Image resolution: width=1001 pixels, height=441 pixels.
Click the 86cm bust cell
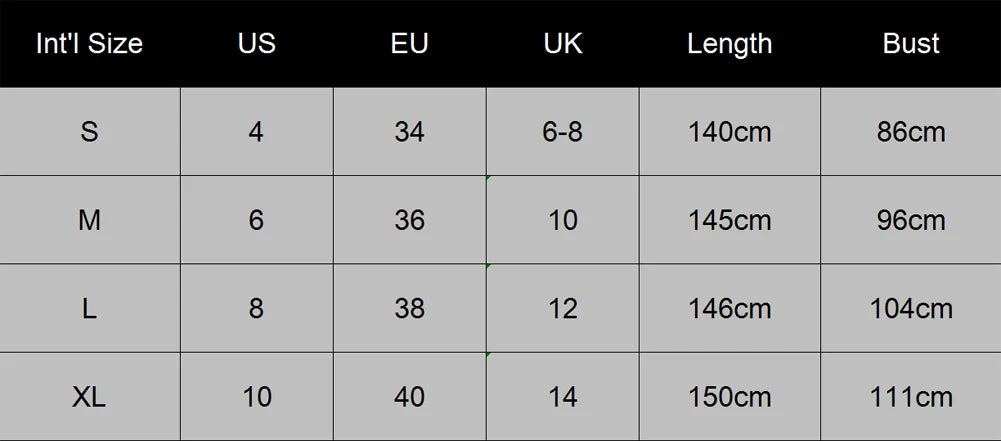(x=911, y=131)
